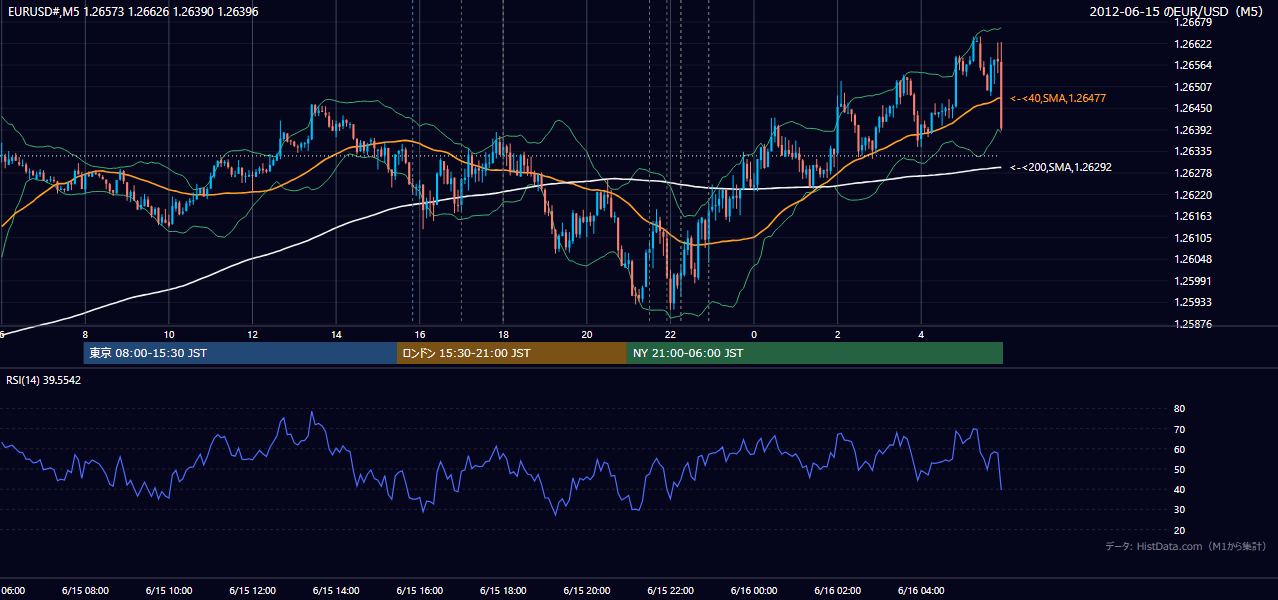Click the 6/16 02:00 time axis label
Screen dimensions: 1278x600
[x=837, y=590]
